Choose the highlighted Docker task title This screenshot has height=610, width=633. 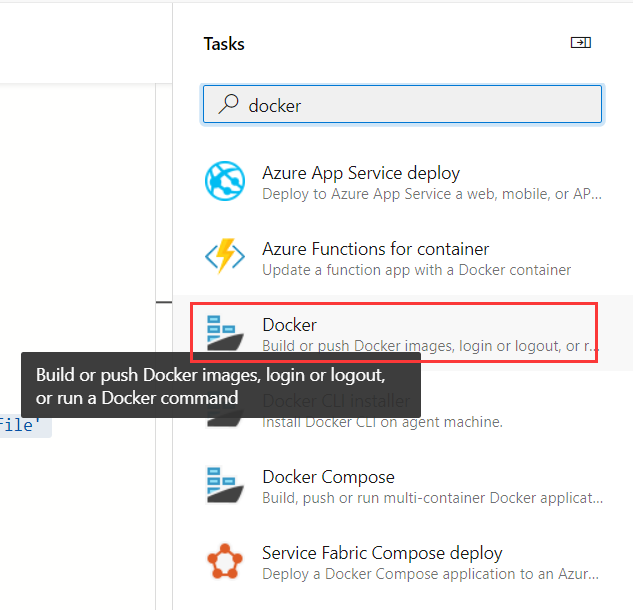(289, 325)
